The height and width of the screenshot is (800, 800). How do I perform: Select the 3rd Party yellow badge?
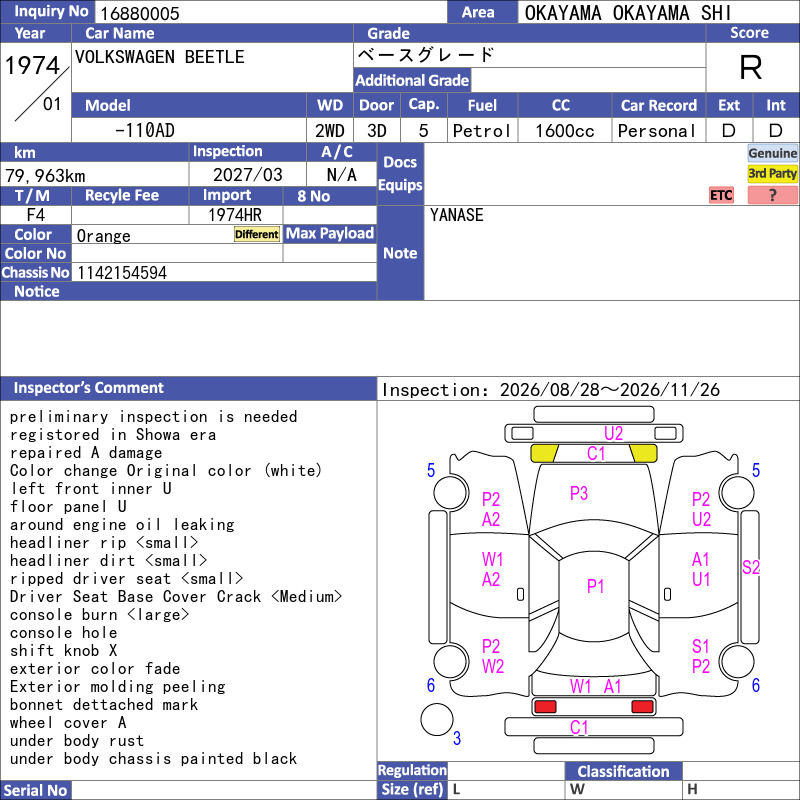(772, 174)
